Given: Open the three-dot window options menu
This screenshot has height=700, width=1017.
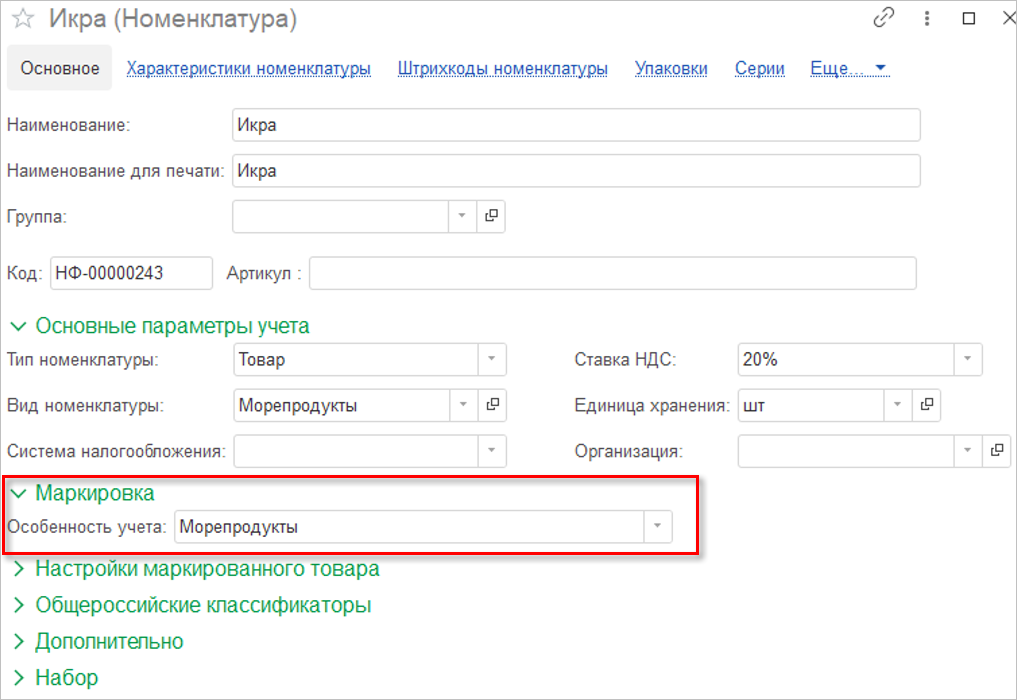Looking at the screenshot, I should tap(927, 18).
